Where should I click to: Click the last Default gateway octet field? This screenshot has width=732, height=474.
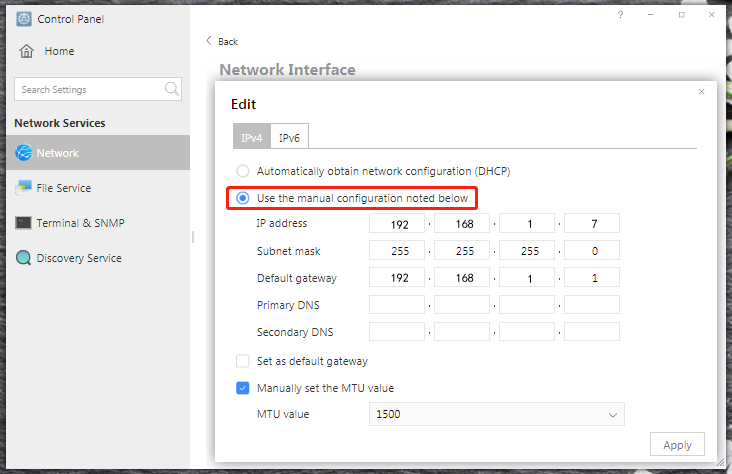click(x=591, y=277)
